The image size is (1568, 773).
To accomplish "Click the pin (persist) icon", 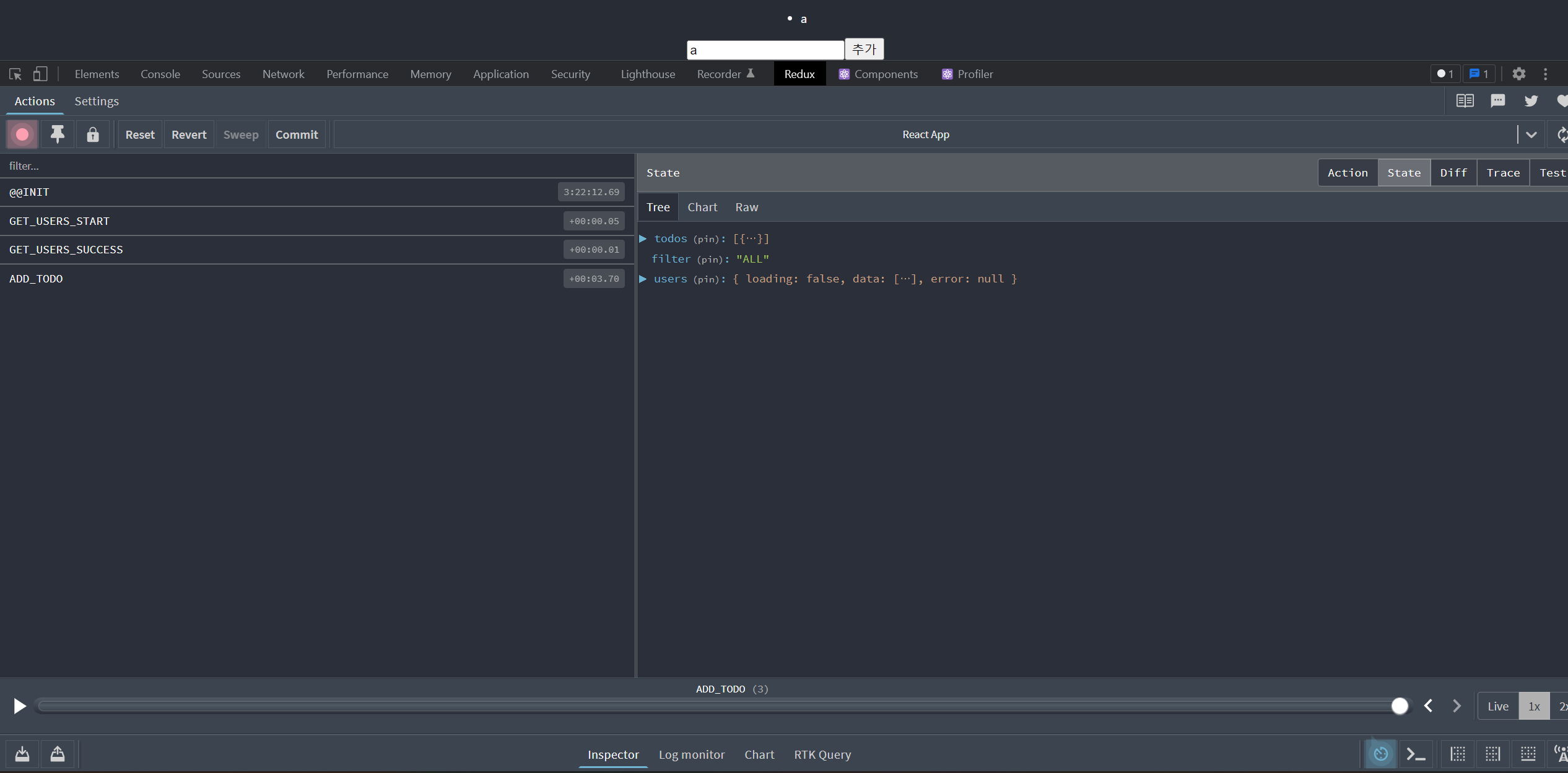I will pyautogui.click(x=58, y=134).
